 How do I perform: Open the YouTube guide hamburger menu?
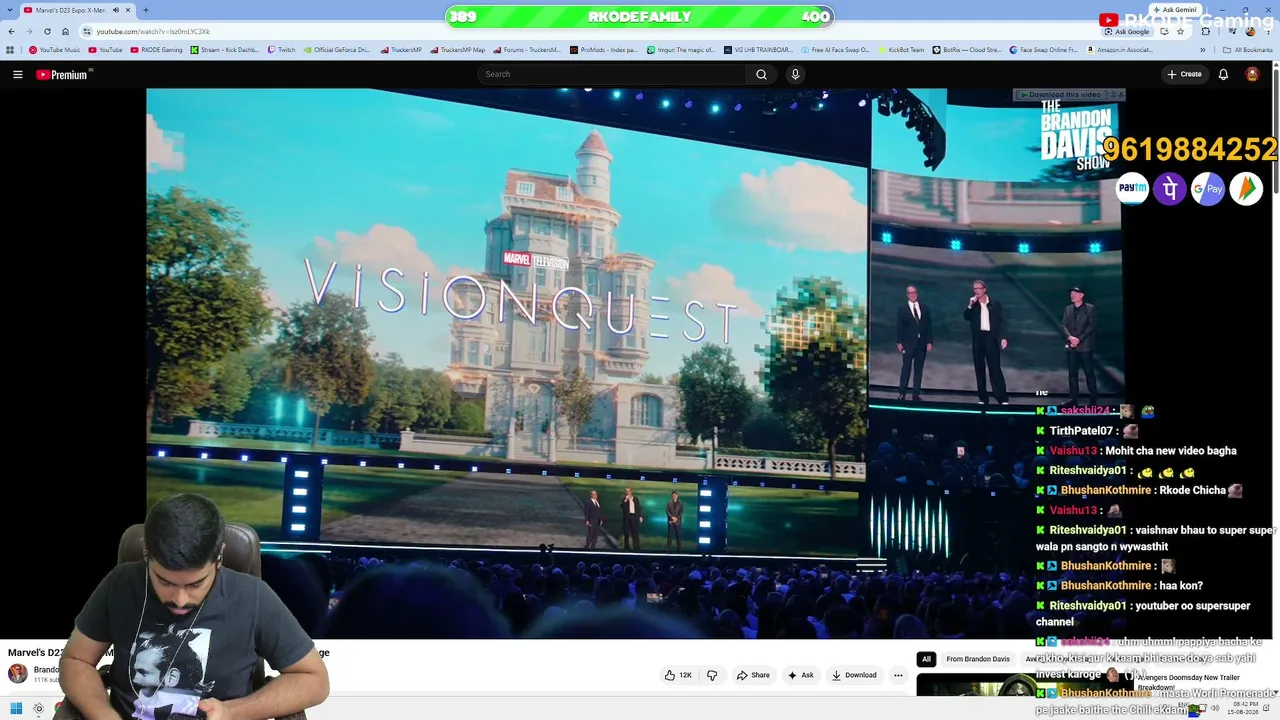click(x=17, y=74)
